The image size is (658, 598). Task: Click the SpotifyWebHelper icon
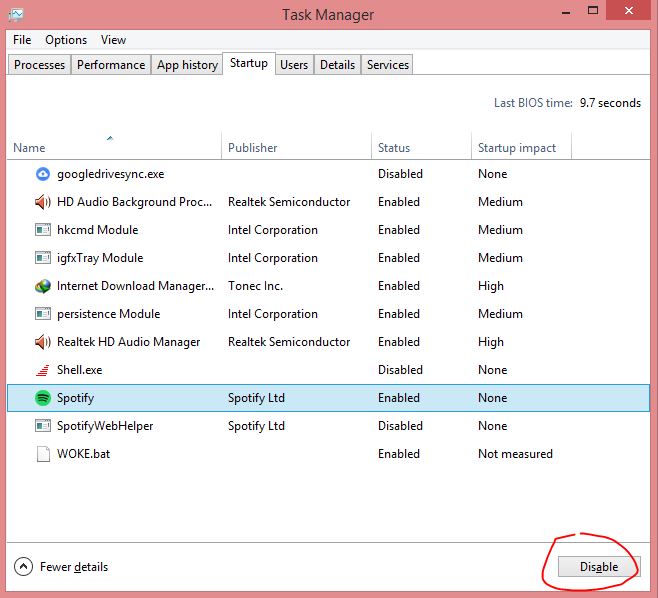tap(43, 426)
